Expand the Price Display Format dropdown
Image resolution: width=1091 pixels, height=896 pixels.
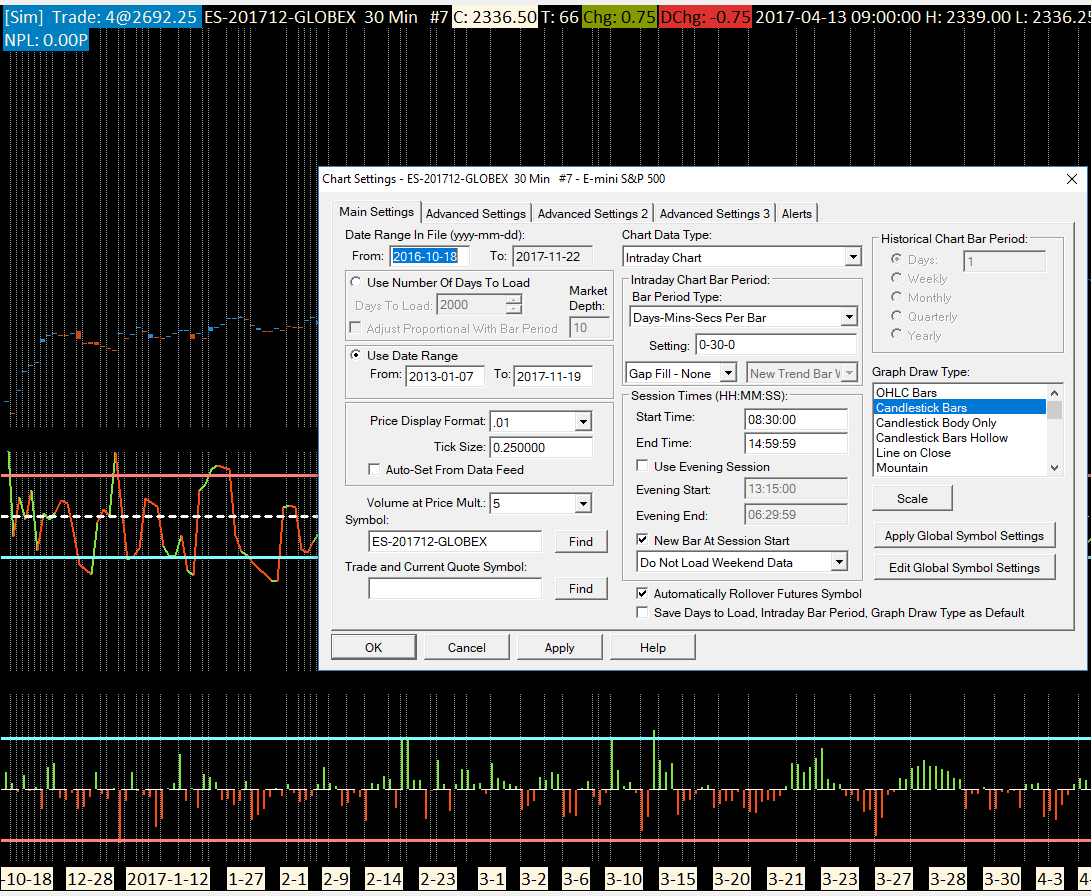583,422
